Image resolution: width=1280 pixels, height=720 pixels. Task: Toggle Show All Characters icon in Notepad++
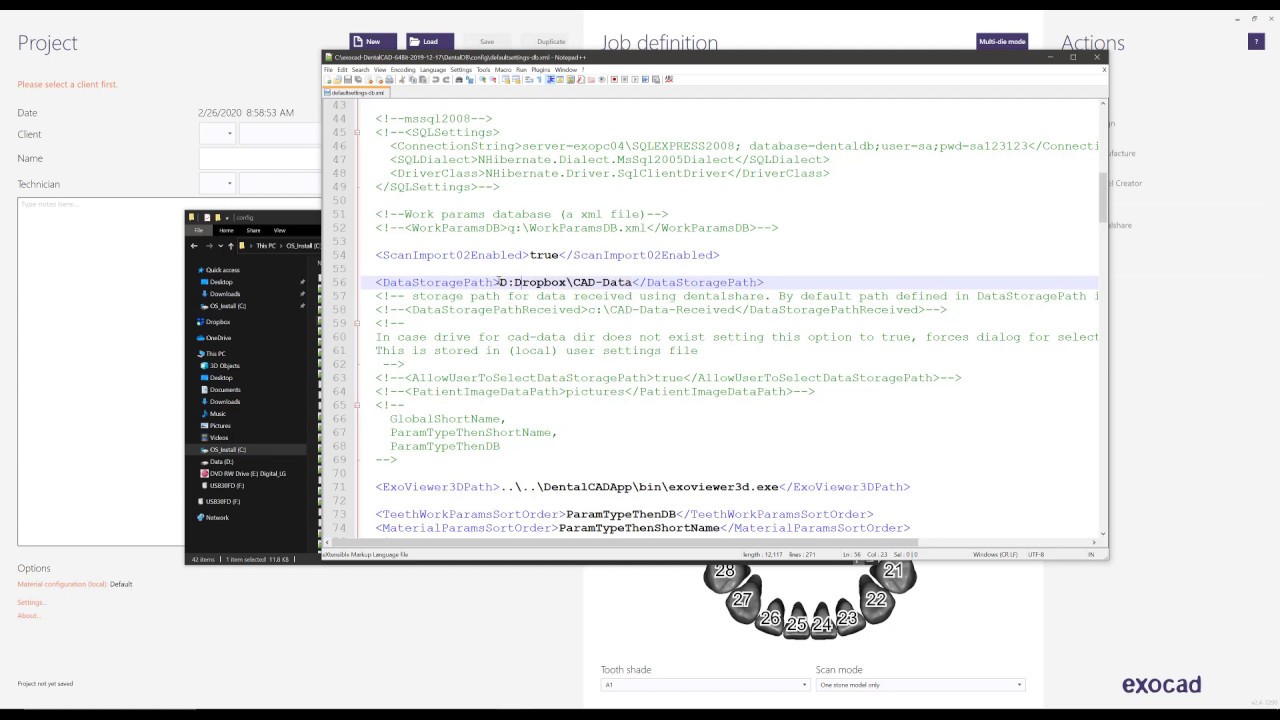pos(539,80)
